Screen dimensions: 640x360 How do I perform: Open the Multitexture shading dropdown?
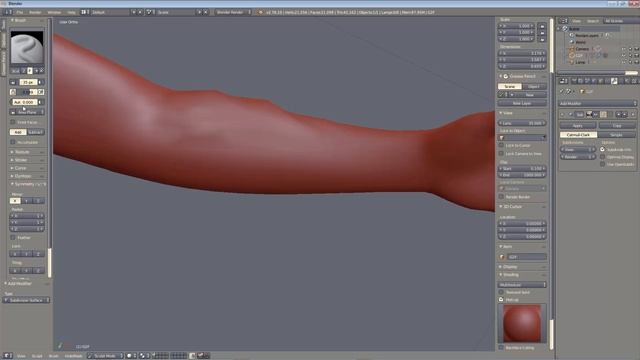522,284
